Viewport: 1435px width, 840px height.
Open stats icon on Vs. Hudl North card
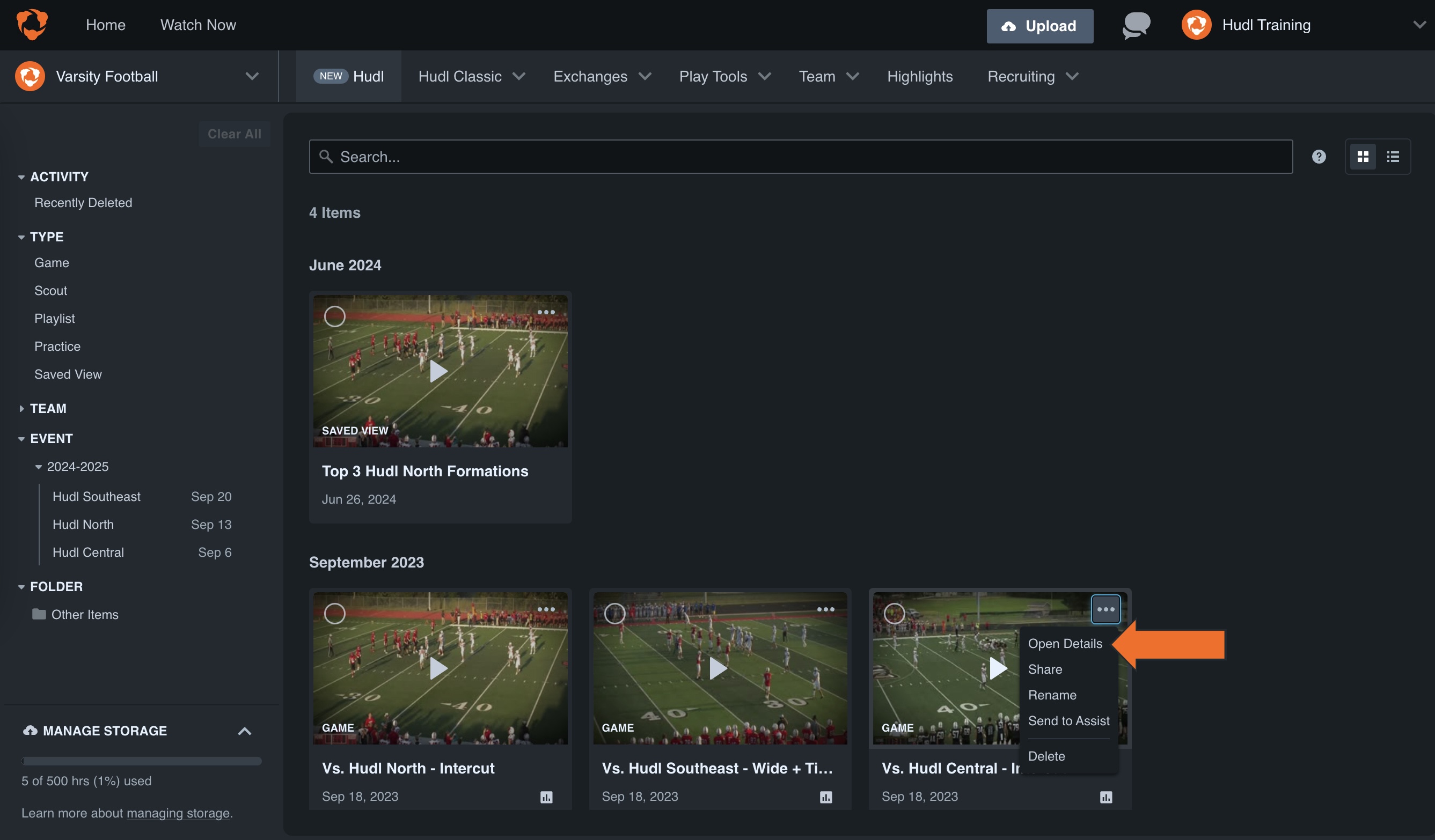coord(546,797)
